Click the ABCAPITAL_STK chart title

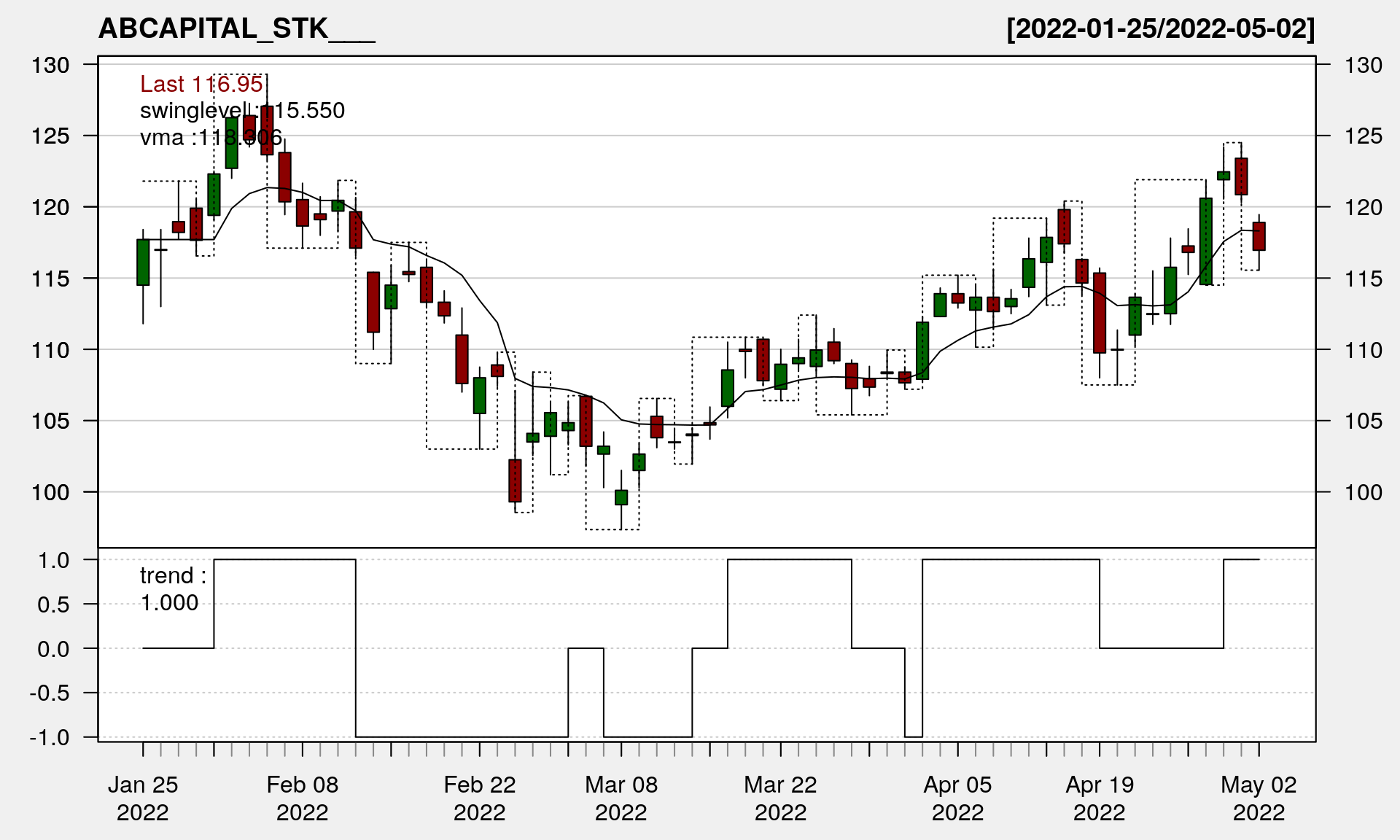tap(236, 28)
